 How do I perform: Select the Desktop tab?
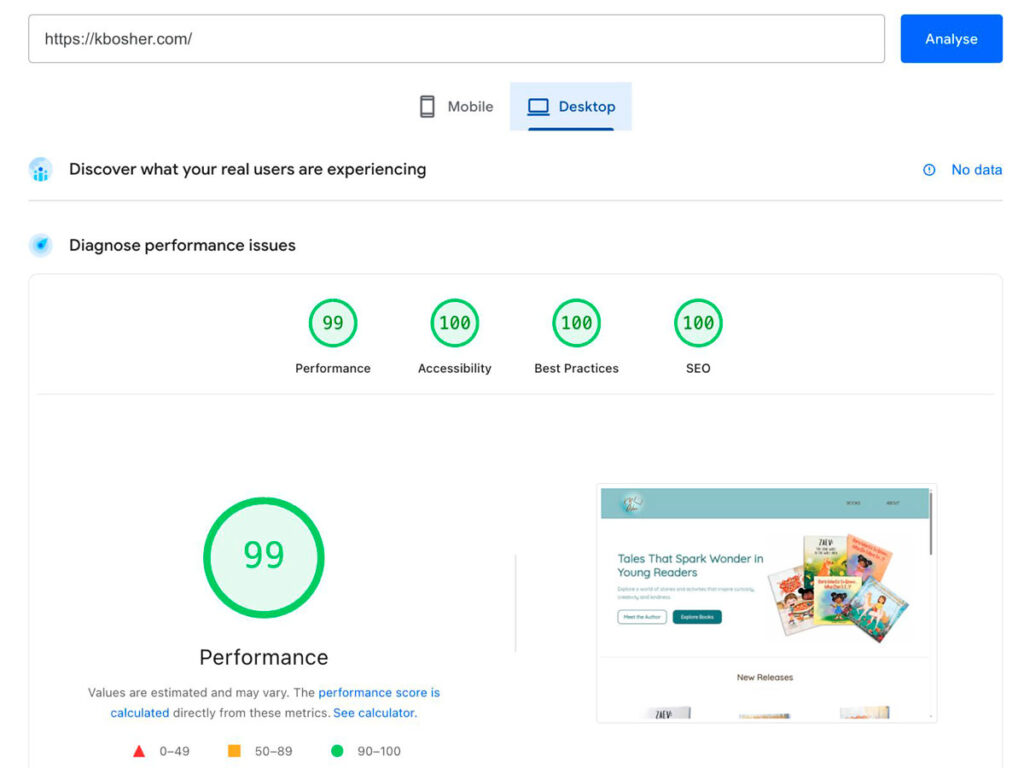(571, 107)
